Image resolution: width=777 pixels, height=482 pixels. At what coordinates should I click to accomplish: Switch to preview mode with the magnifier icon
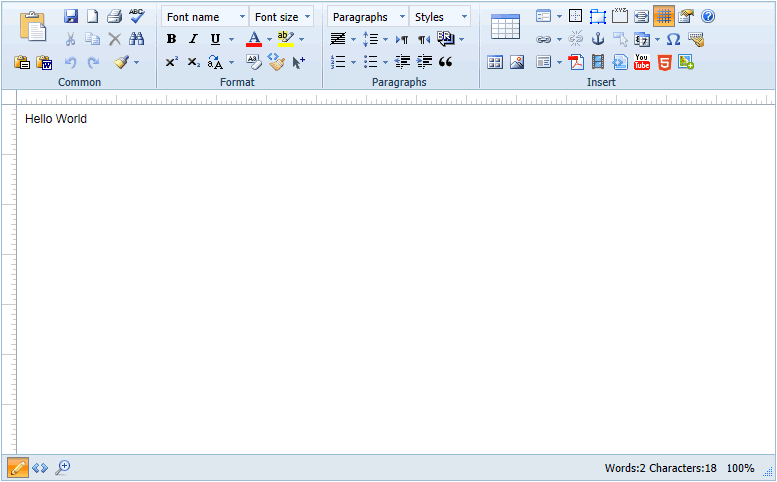click(x=62, y=467)
